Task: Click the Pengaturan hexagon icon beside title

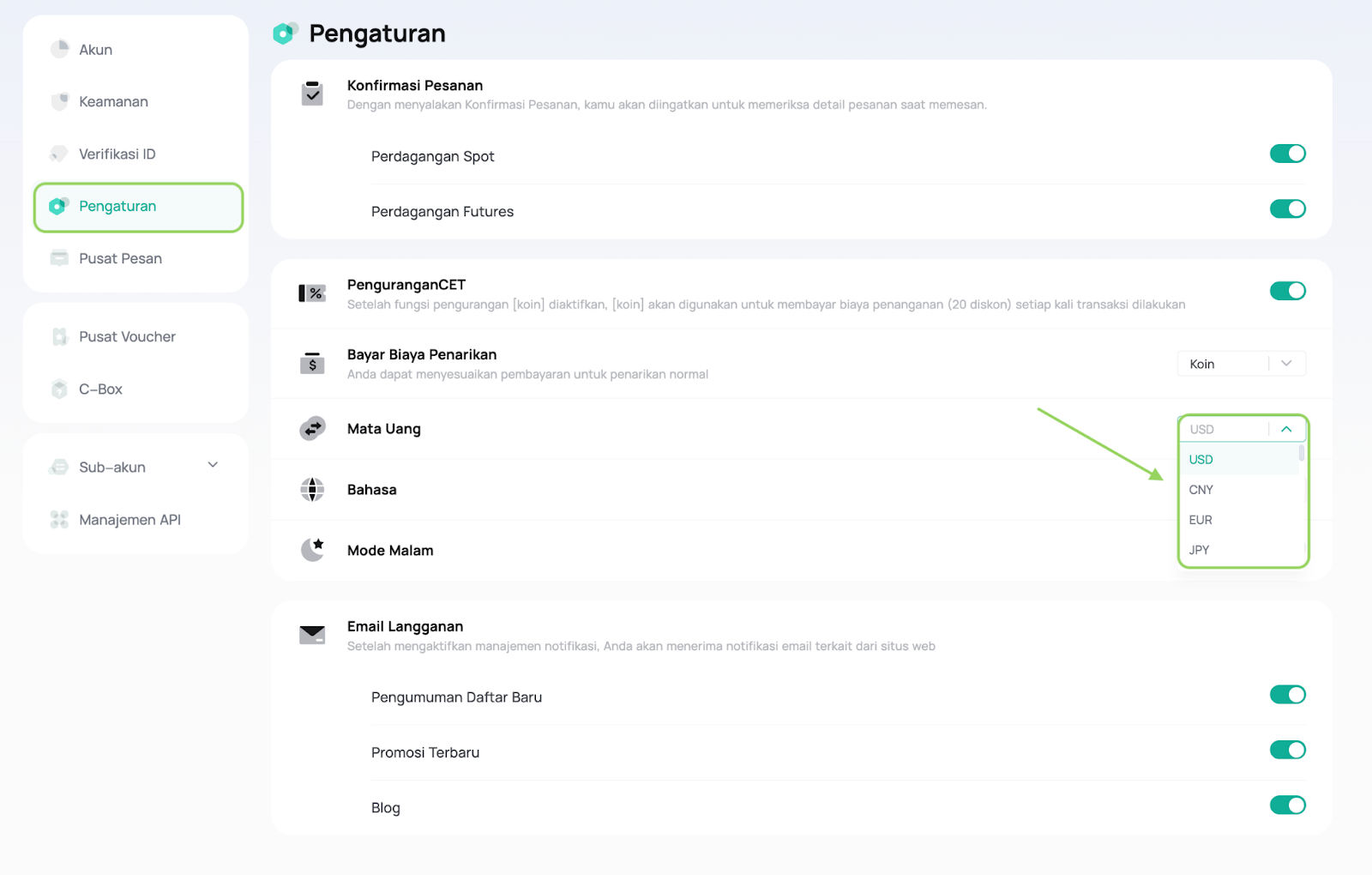Action: tap(286, 33)
